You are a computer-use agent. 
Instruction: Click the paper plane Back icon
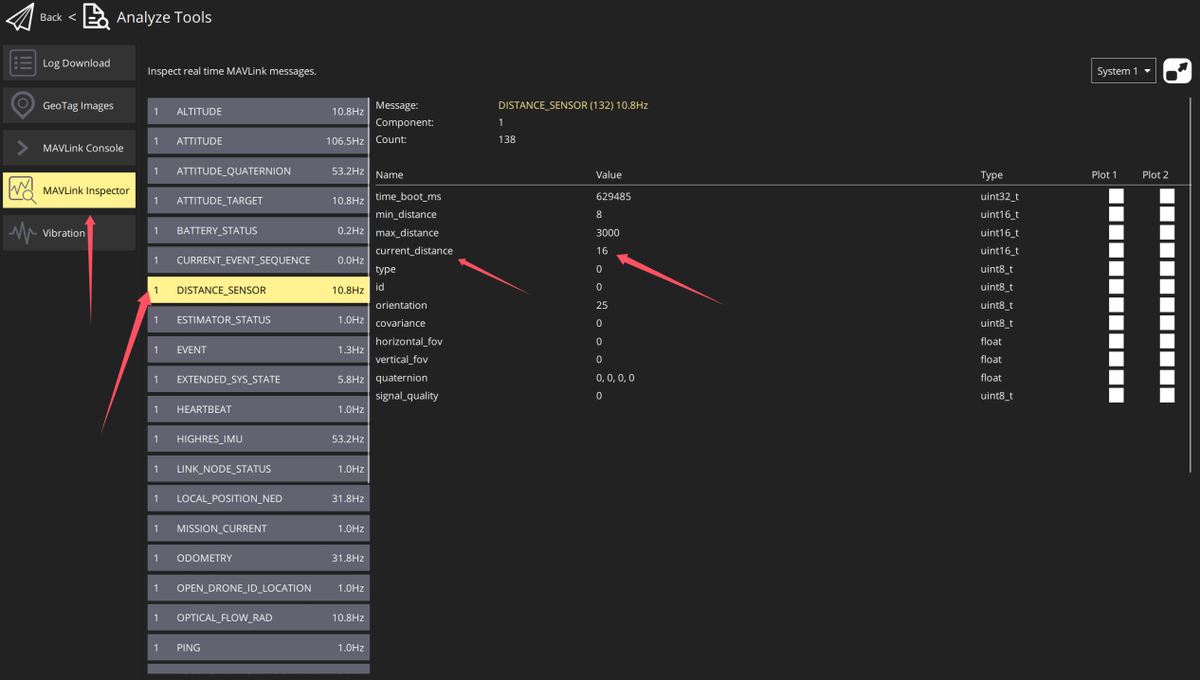(x=20, y=17)
